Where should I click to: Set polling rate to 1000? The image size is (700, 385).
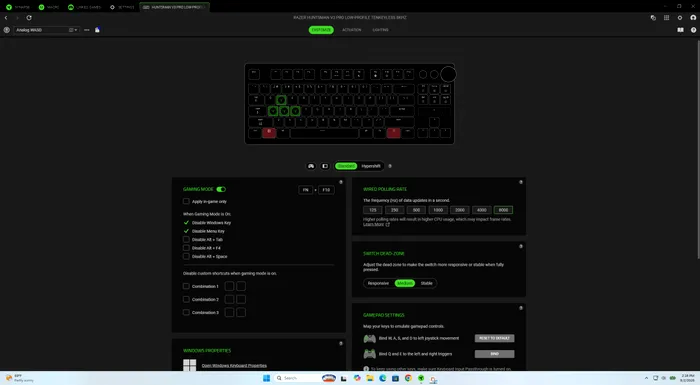pos(438,210)
